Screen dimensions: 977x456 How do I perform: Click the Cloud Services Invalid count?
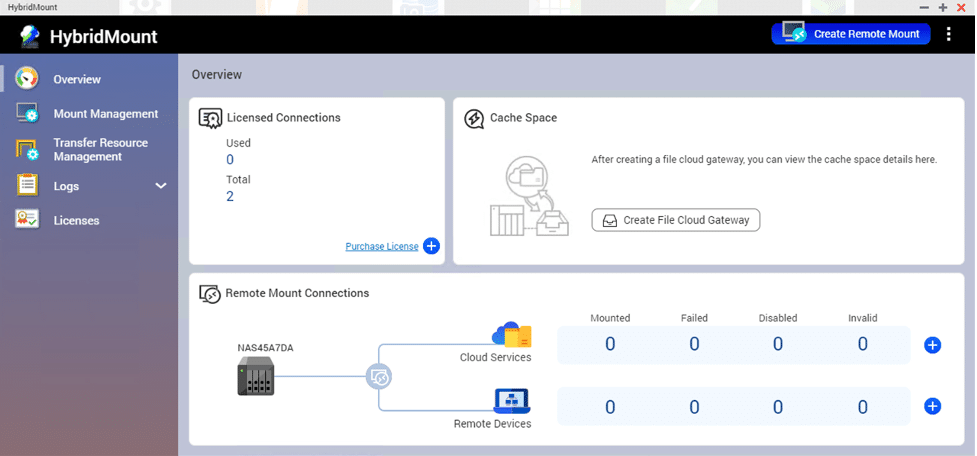coord(862,344)
